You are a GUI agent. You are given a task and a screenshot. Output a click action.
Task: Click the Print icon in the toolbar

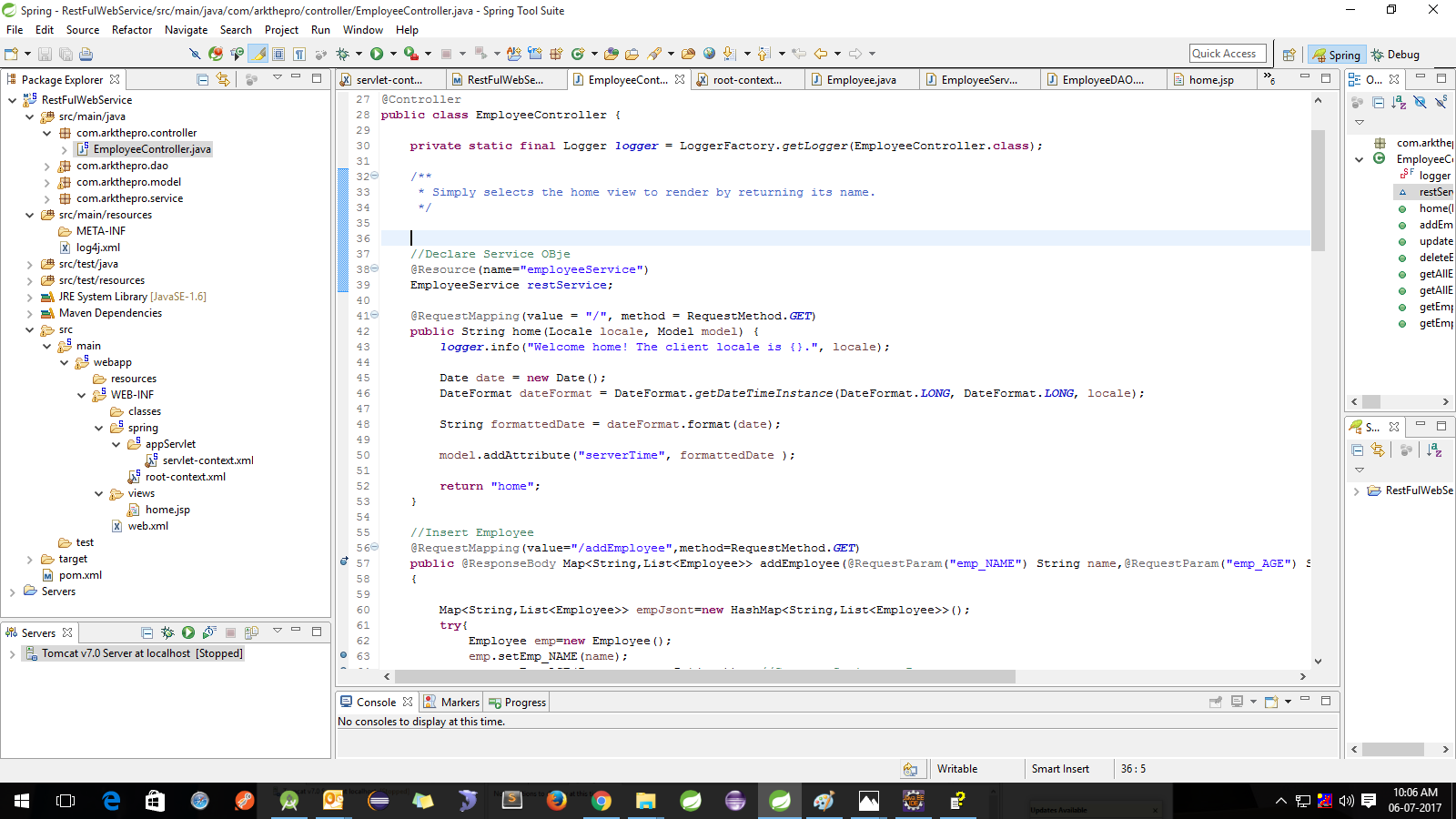(85, 54)
